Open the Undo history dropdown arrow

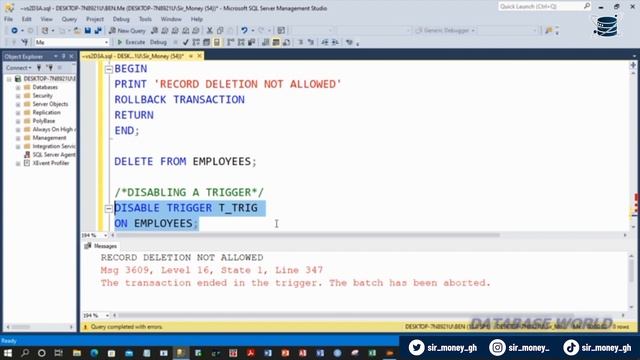pos(252,31)
